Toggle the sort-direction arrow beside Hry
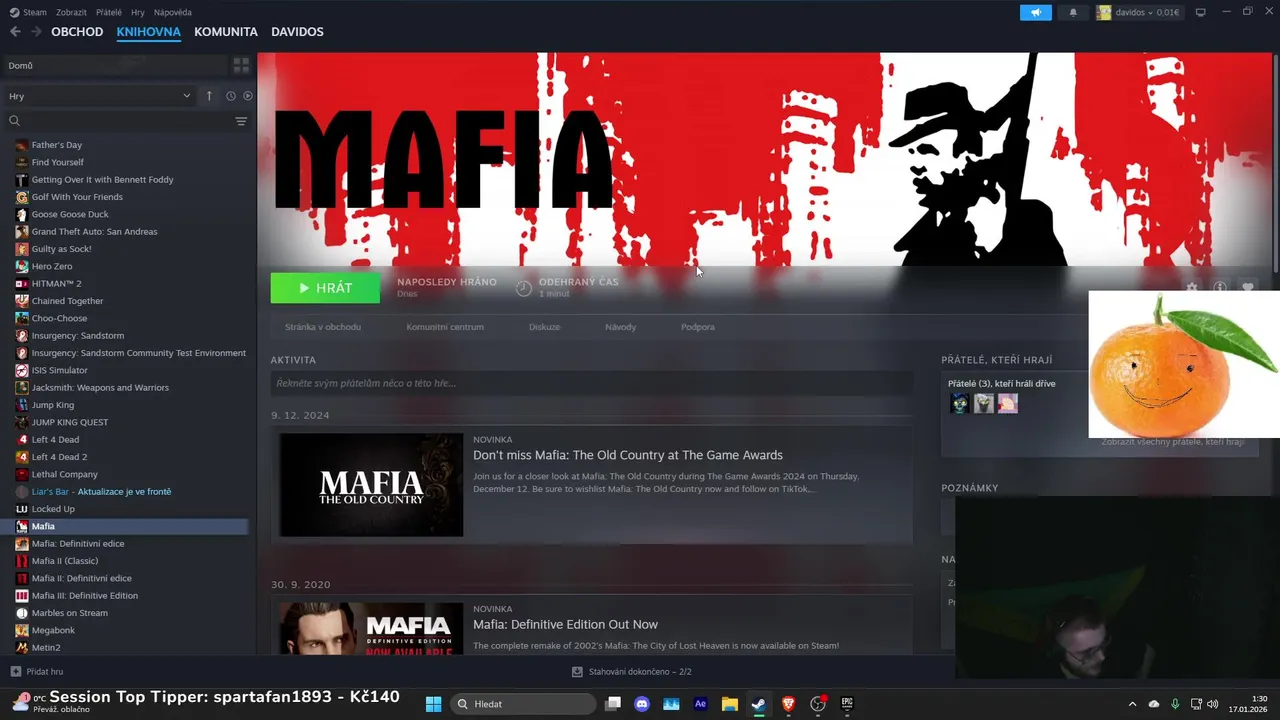This screenshot has width=1280, height=720. [209, 96]
